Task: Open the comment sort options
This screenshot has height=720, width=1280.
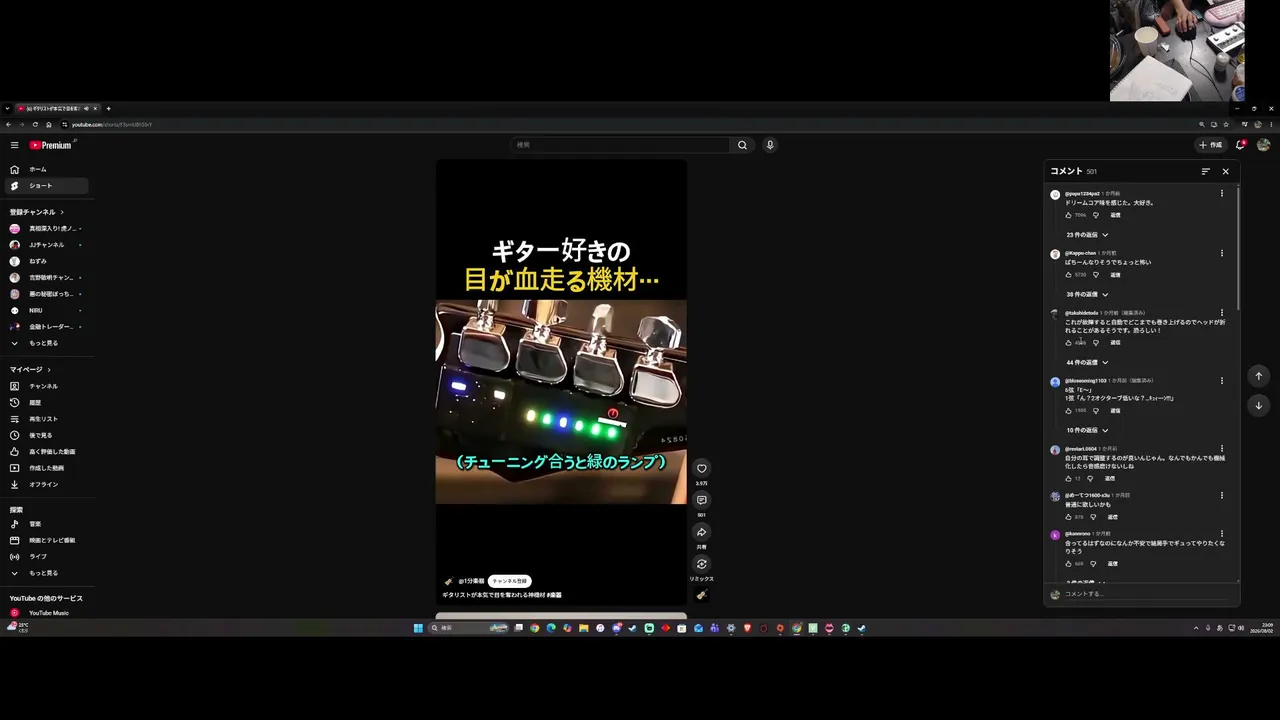Action: (1206, 171)
